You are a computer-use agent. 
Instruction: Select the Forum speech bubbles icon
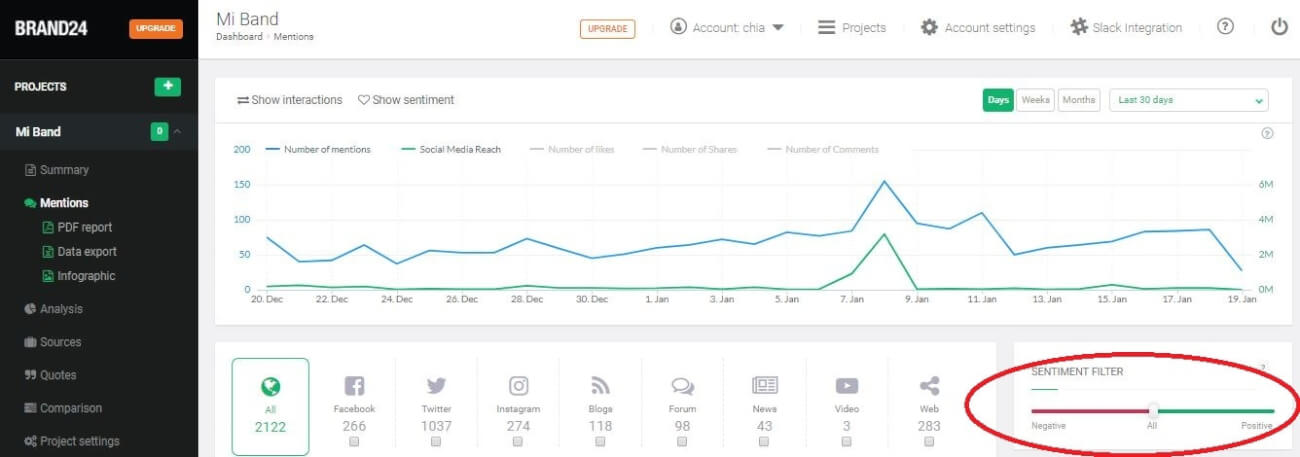pyautogui.click(x=682, y=386)
